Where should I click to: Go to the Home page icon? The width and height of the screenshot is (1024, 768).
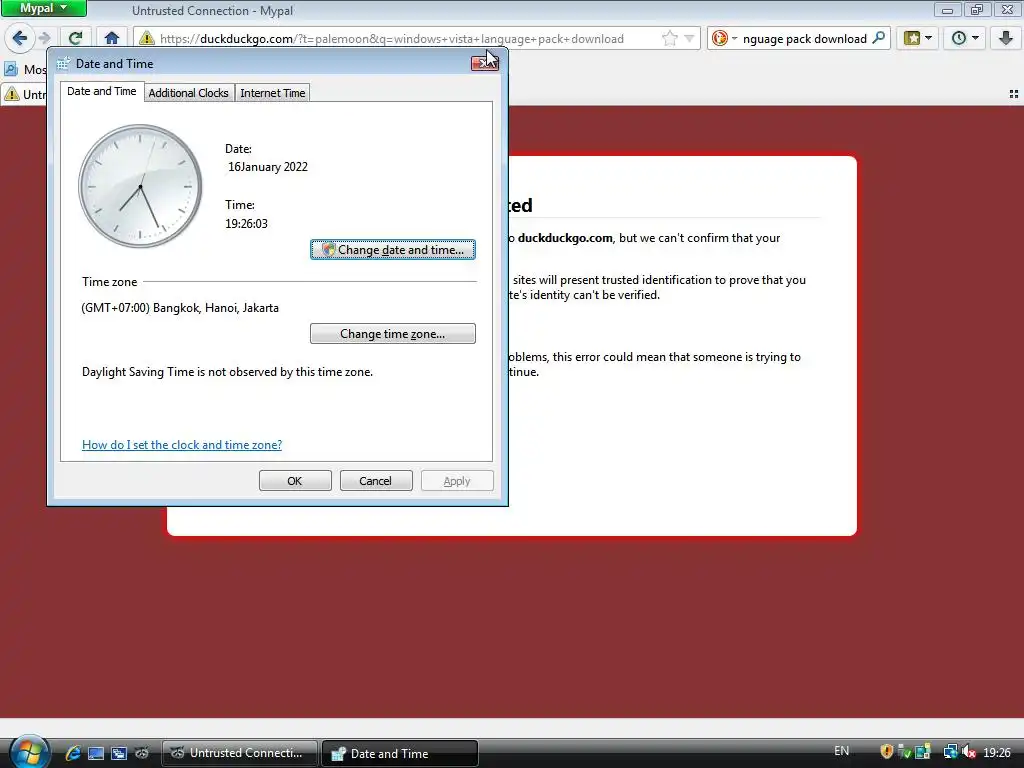tap(112, 38)
